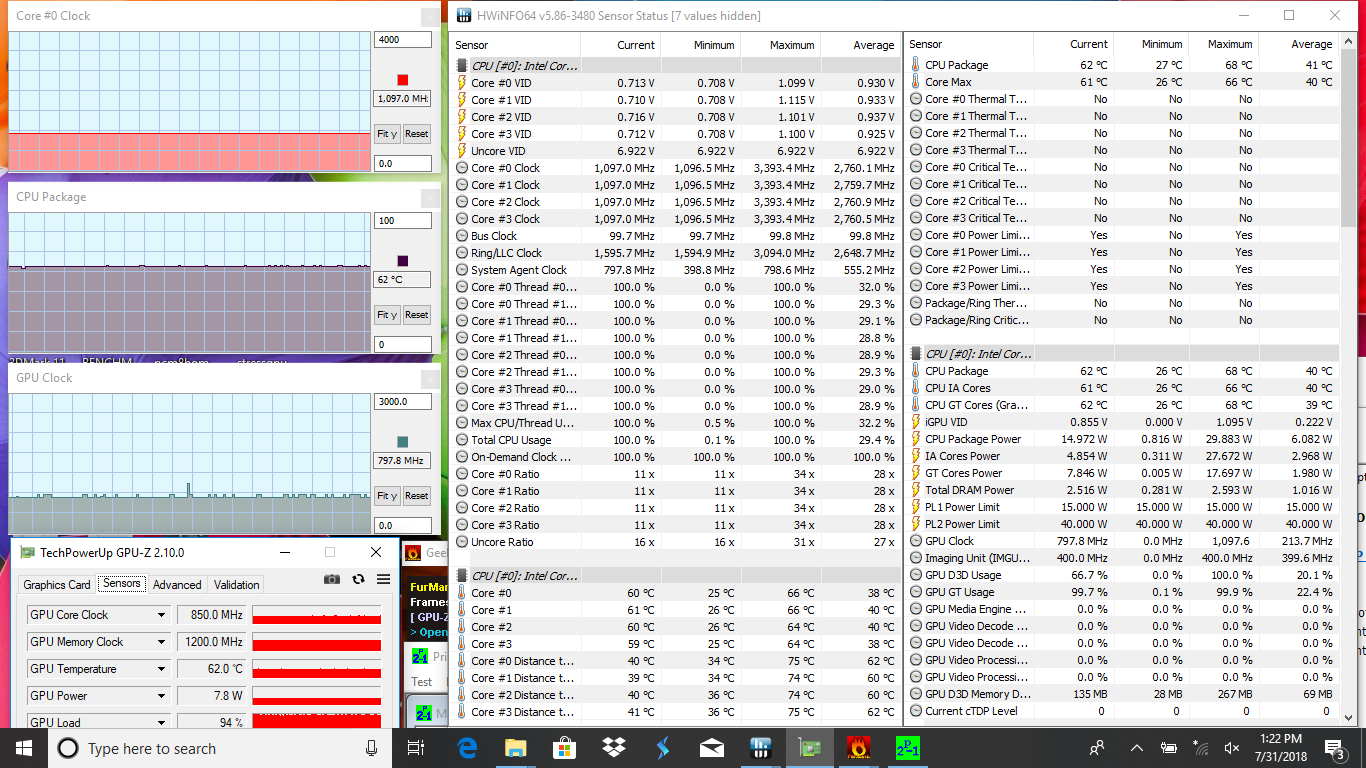Open the Advanced tab in GPU-Z
1366x768 pixels.
[x=177, y=585]
